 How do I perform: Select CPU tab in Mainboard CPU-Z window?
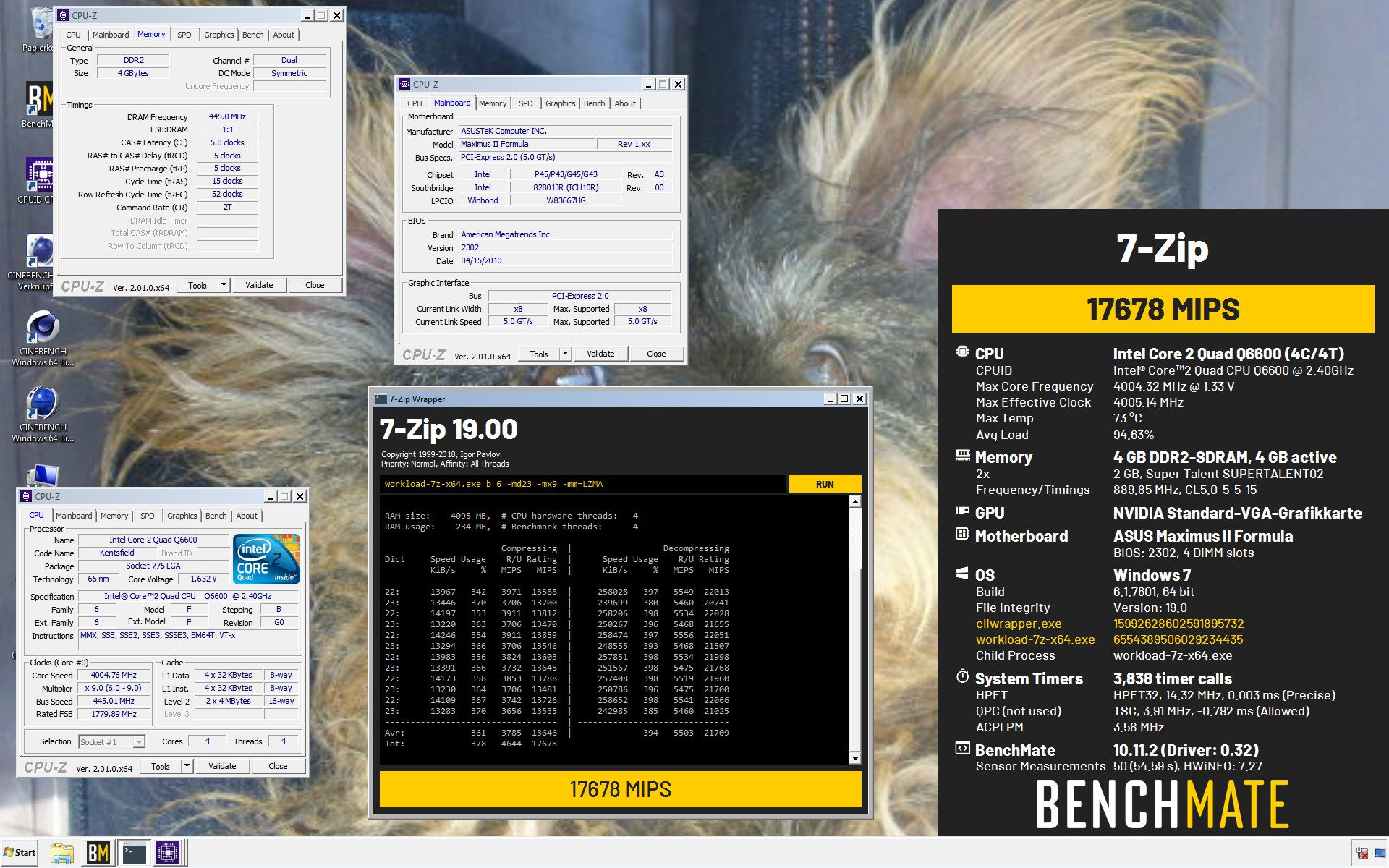click(x=415, y=103)
